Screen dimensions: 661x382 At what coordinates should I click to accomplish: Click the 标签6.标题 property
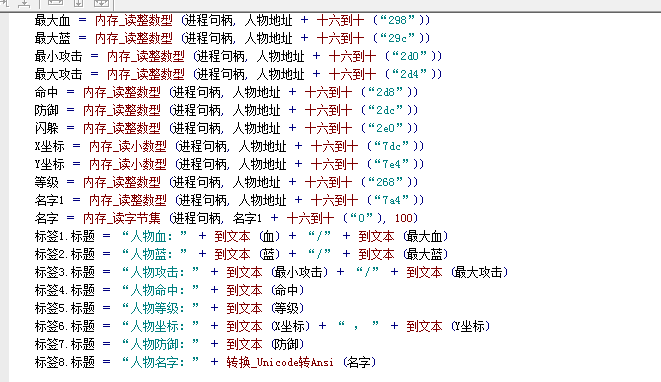(64, 326)
